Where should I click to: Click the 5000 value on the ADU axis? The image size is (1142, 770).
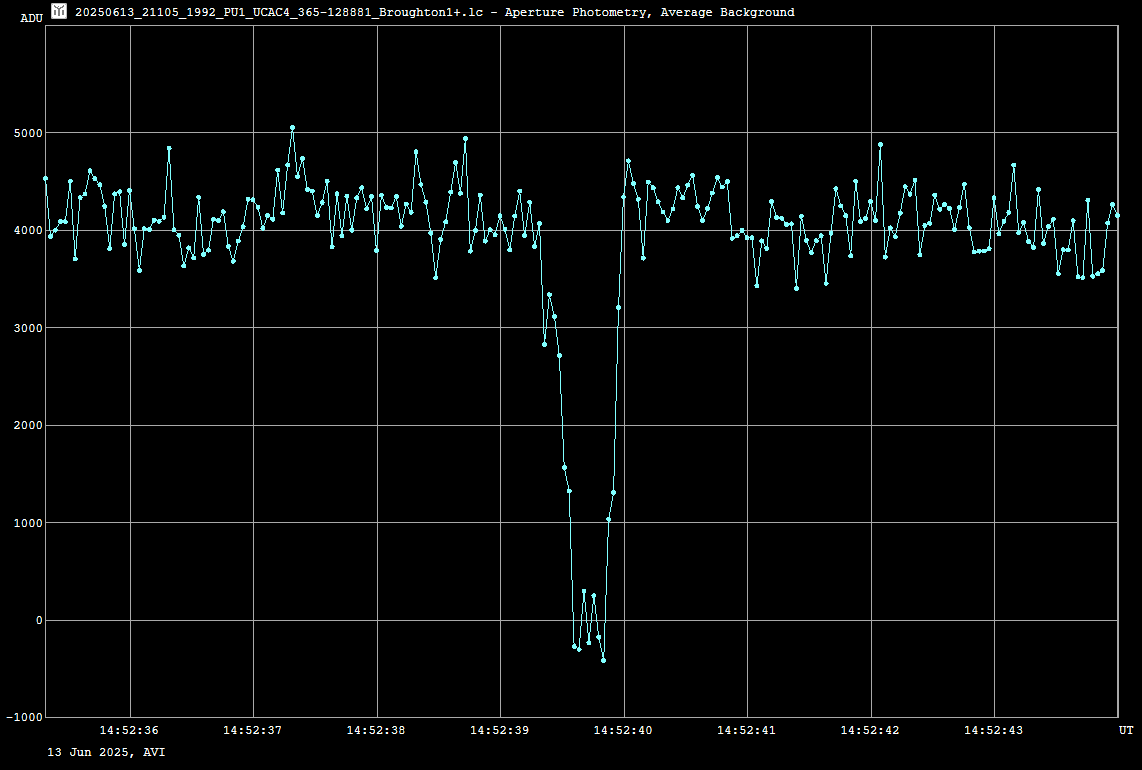click(27, 133)
